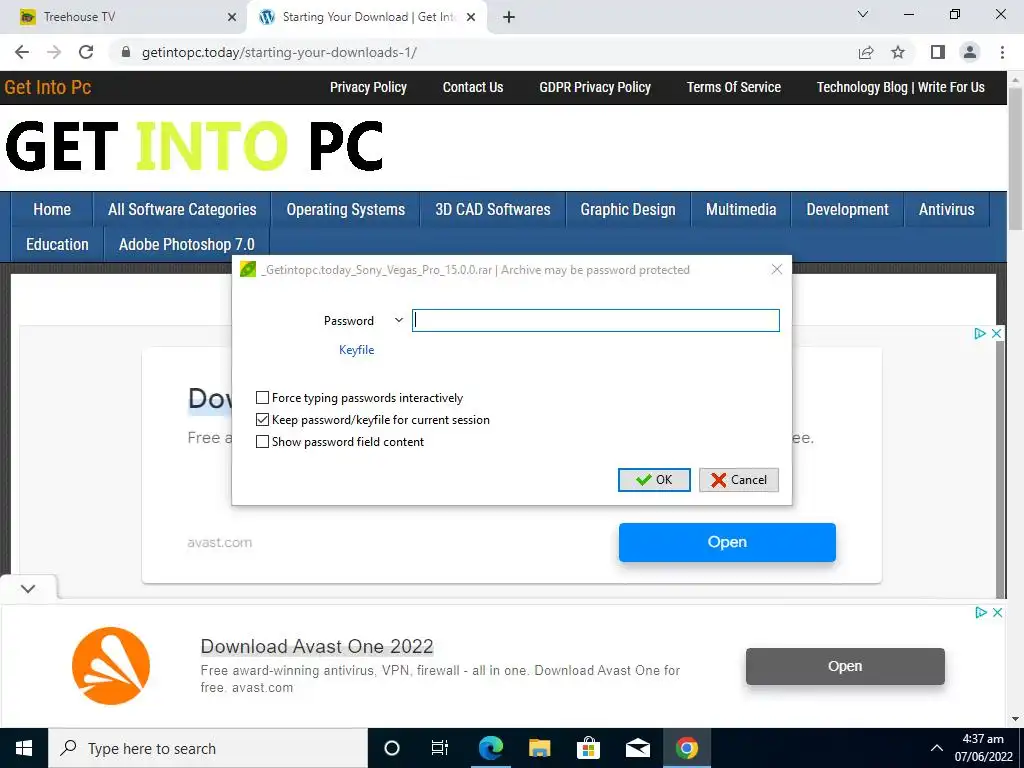
Task: Click the Avast orange logo in bottom ad
Action: [111, 666]
